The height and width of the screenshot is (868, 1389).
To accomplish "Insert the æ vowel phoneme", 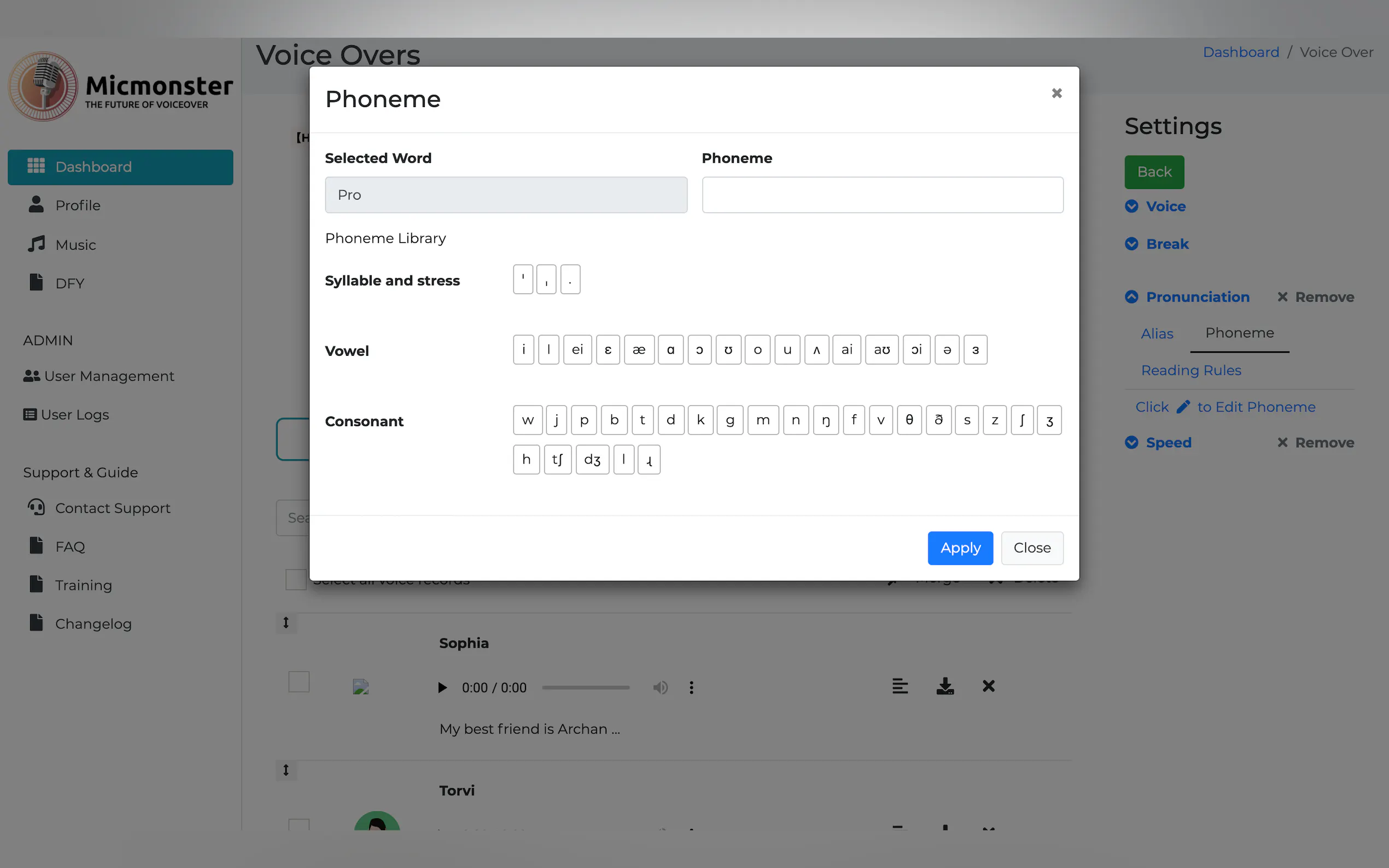I will [639, 350].
